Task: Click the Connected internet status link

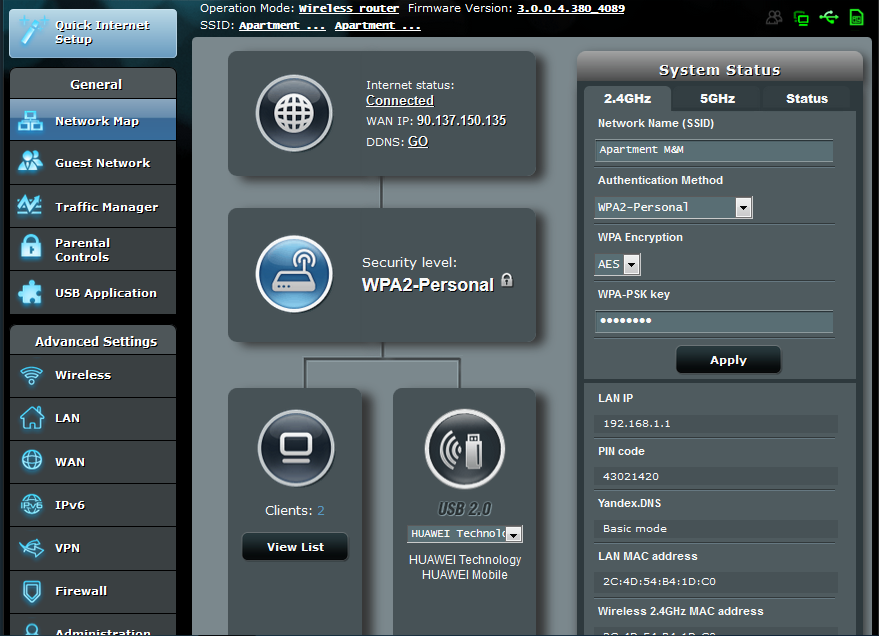Action: (399, 101)
